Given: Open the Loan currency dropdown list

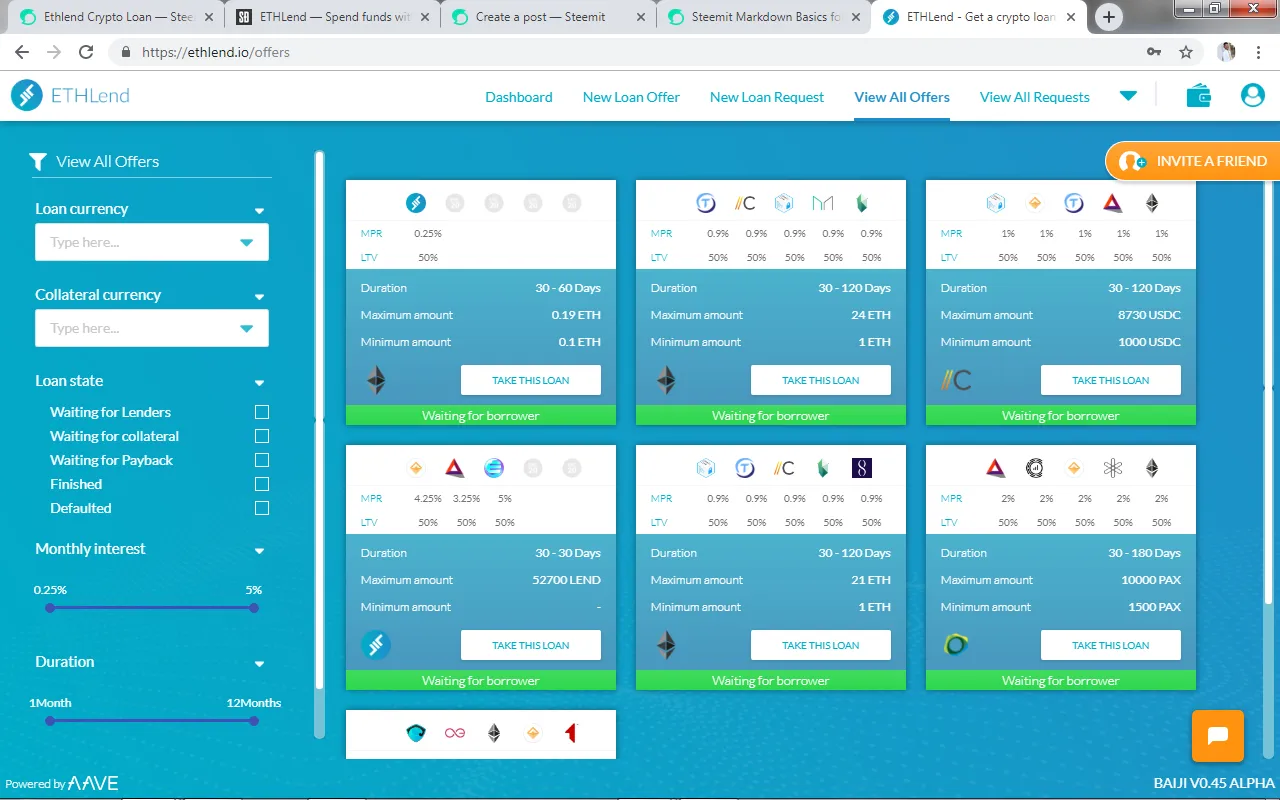Looking at the screenshot, I should tap(247, 243).
